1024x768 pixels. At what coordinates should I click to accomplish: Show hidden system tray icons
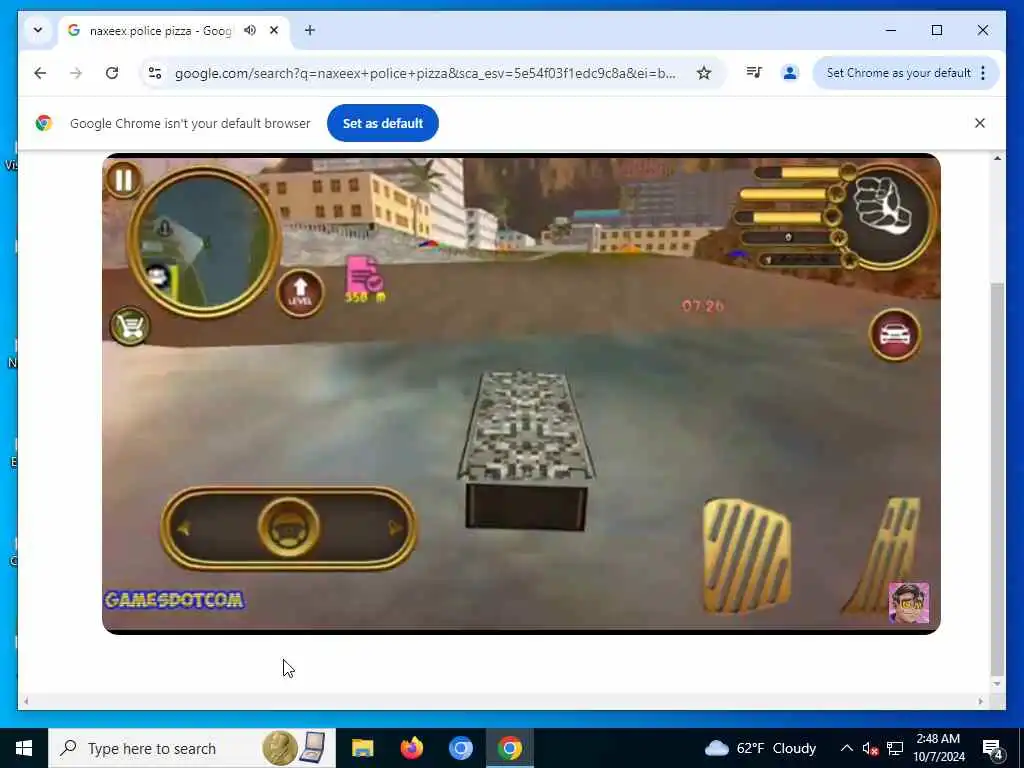point(846,748)
